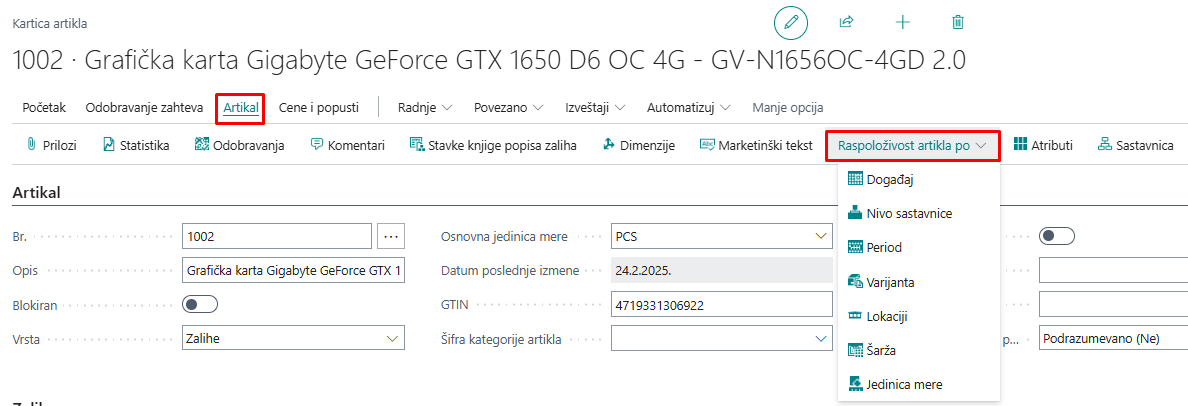Open Statistika from the toolbar
Viewport: 1188px width, 406px height.
point(135,145)
